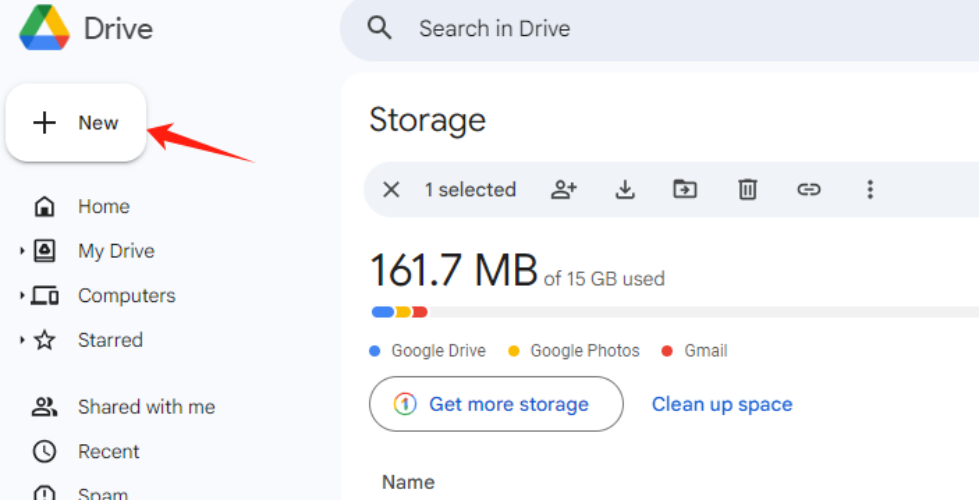Expand the Starred tree arrow
The width and height of the screenshot is (979, 500).
click(x=22, y=340)
